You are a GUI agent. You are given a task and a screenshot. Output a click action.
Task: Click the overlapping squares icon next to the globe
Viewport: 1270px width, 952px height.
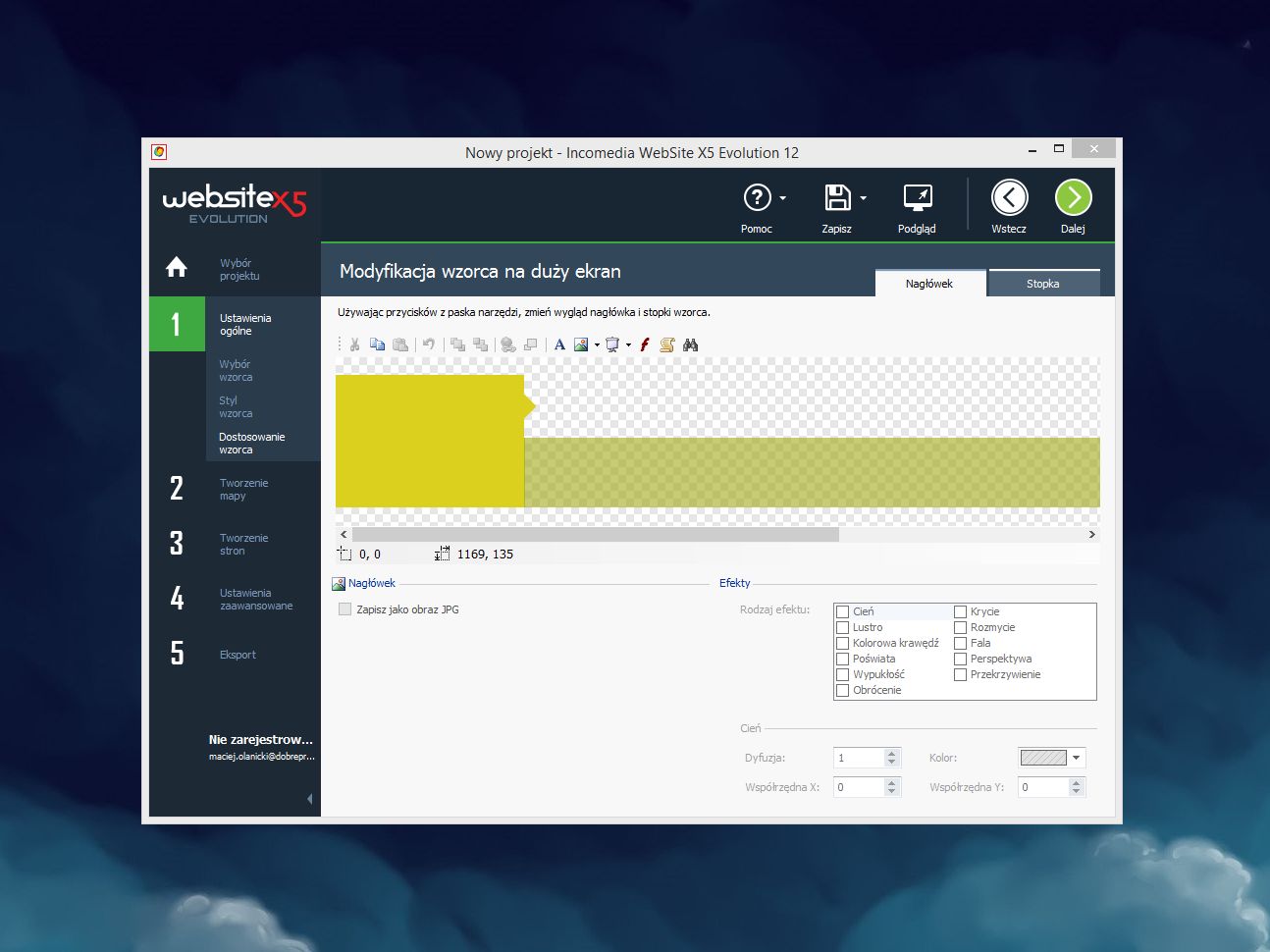tap(531, 344)
